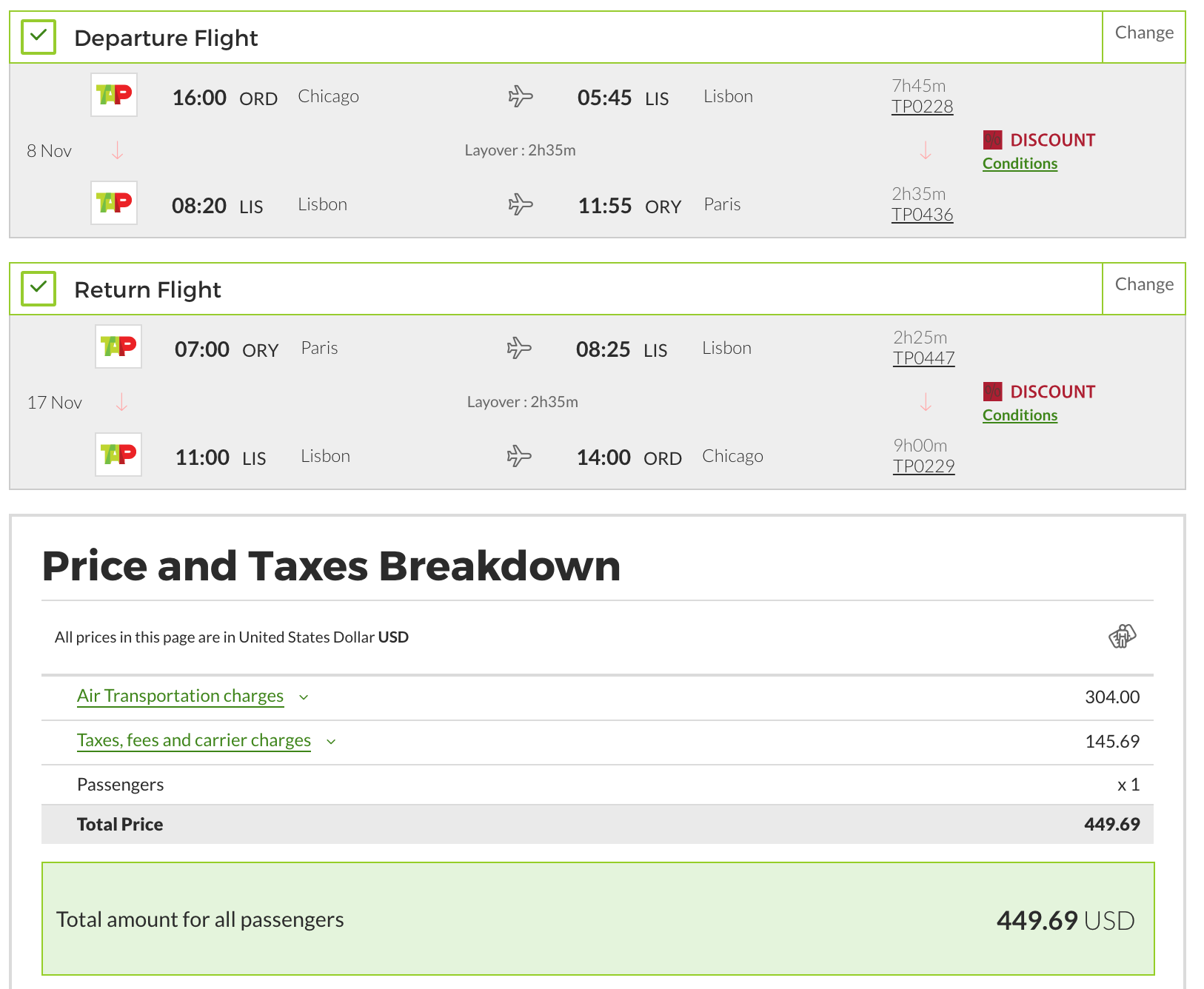Click the passenger icon in price breakdown
Image resolution: width=1204 pixels, height=989 pixels.
click(x=1122, y=636)
